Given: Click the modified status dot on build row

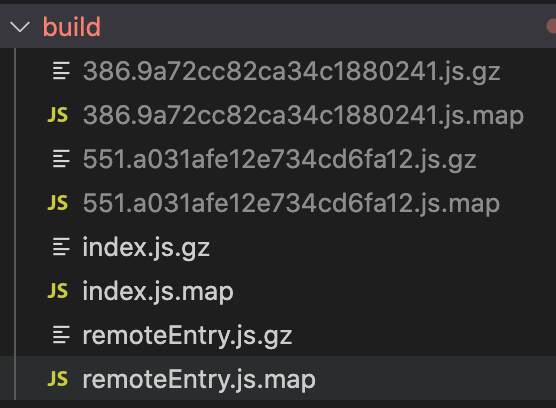Looking at the screenshot, I should 551,27.
